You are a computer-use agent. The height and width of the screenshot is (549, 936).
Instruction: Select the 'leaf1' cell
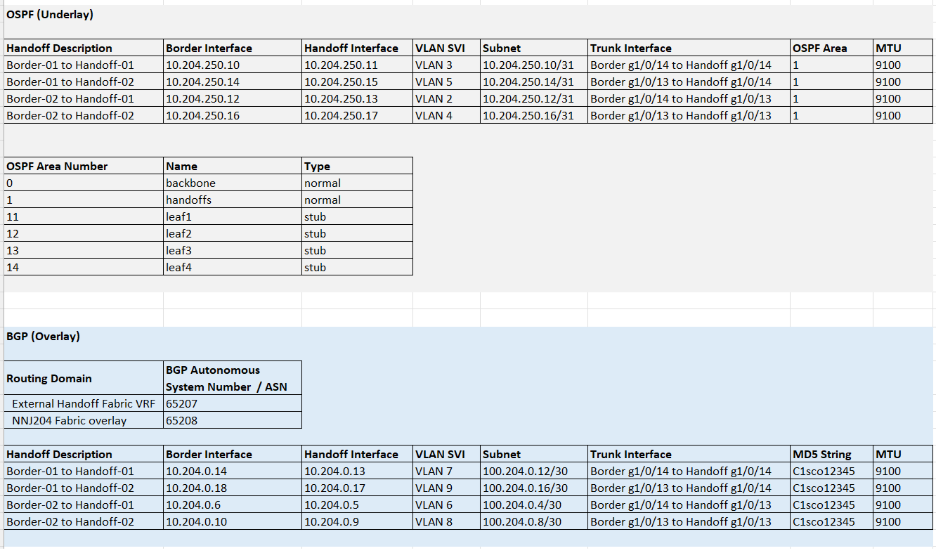pyautogui.click(x=232, y=217)
